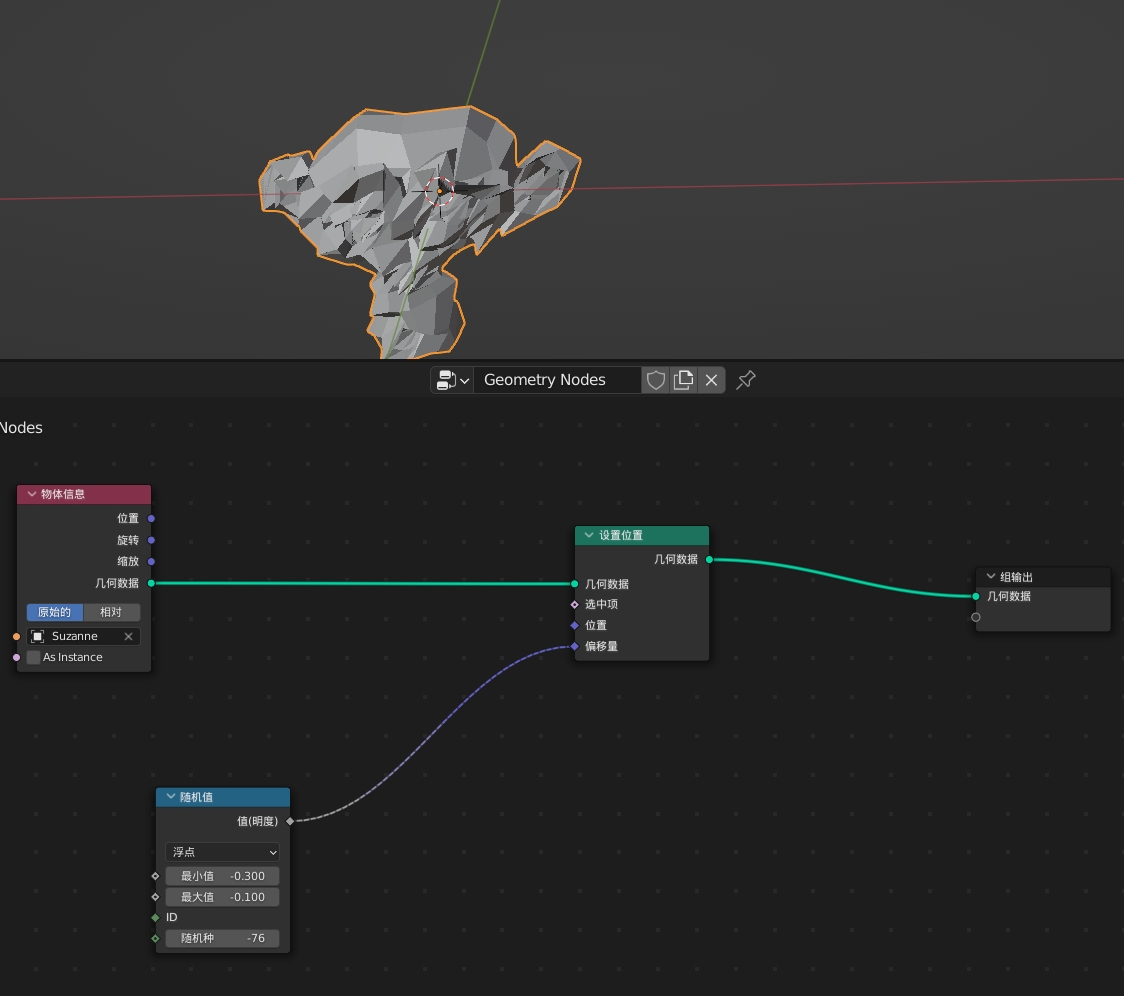Viewport: 1124px width, 996px height.
Task: Click the 几何数据 output socket on 物体信息
Action: coord(151,583)
